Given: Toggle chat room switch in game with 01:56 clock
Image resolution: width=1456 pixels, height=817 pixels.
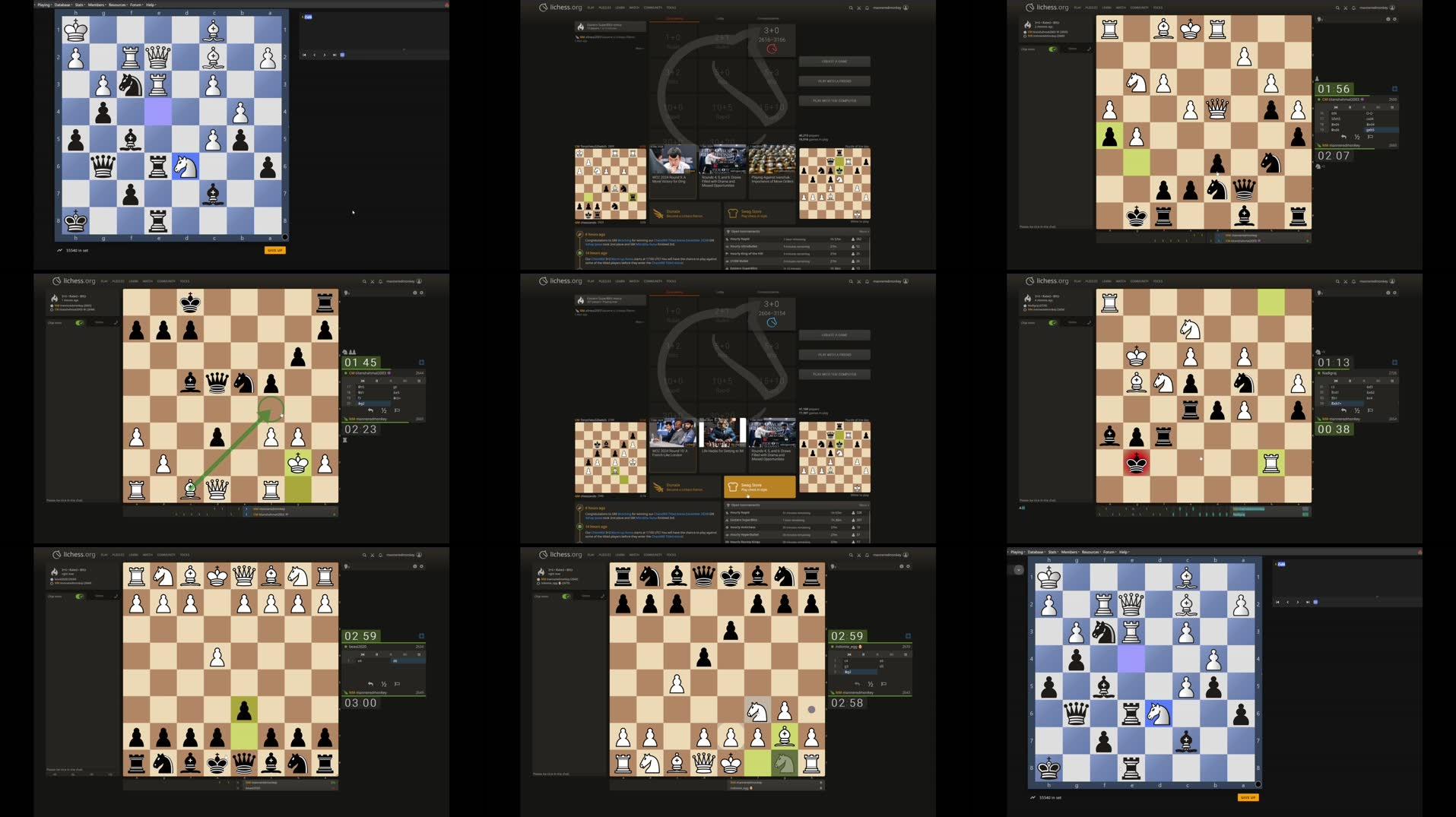Looking at the screenshot, I should pyautogui.click(x=1053, y=49).
